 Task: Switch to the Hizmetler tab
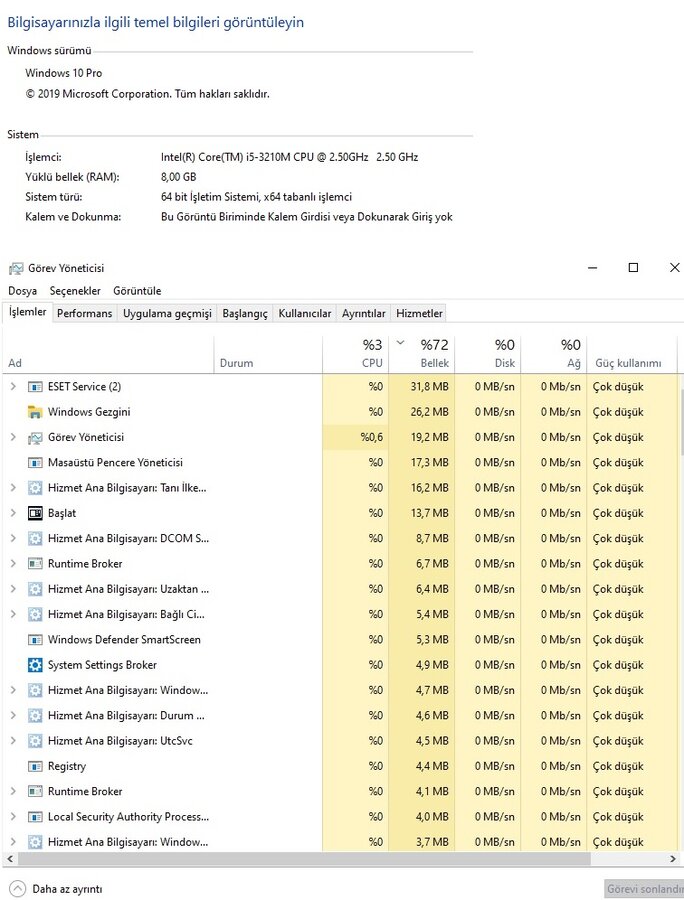click(x=419, y=313)
